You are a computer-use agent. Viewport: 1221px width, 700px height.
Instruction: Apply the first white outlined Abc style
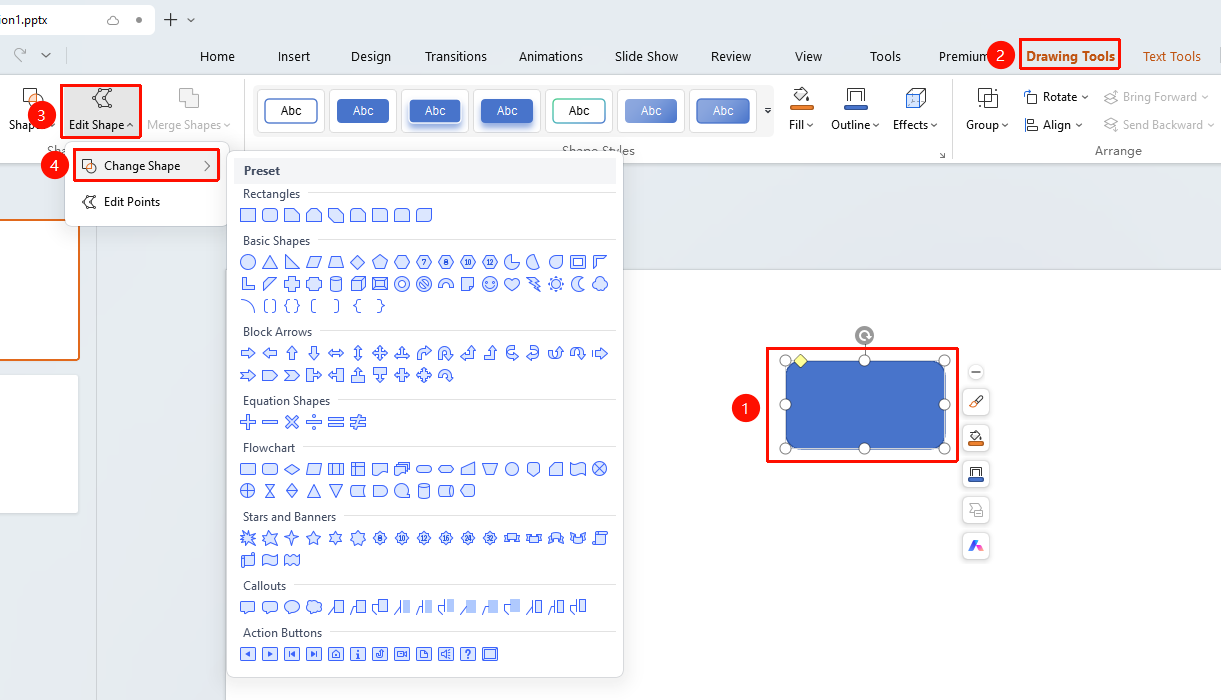(x=291, y=111)
